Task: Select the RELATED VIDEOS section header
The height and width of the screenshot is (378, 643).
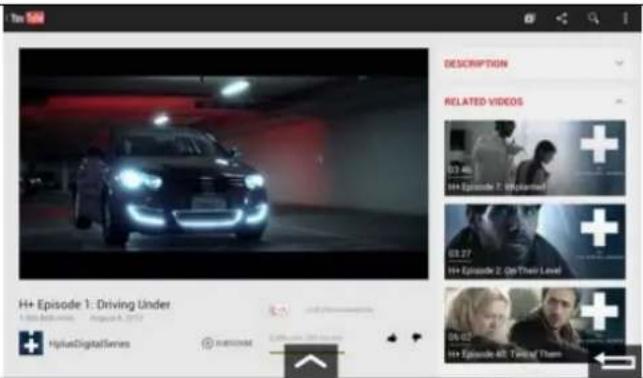Action: click(x=484, y=102)
